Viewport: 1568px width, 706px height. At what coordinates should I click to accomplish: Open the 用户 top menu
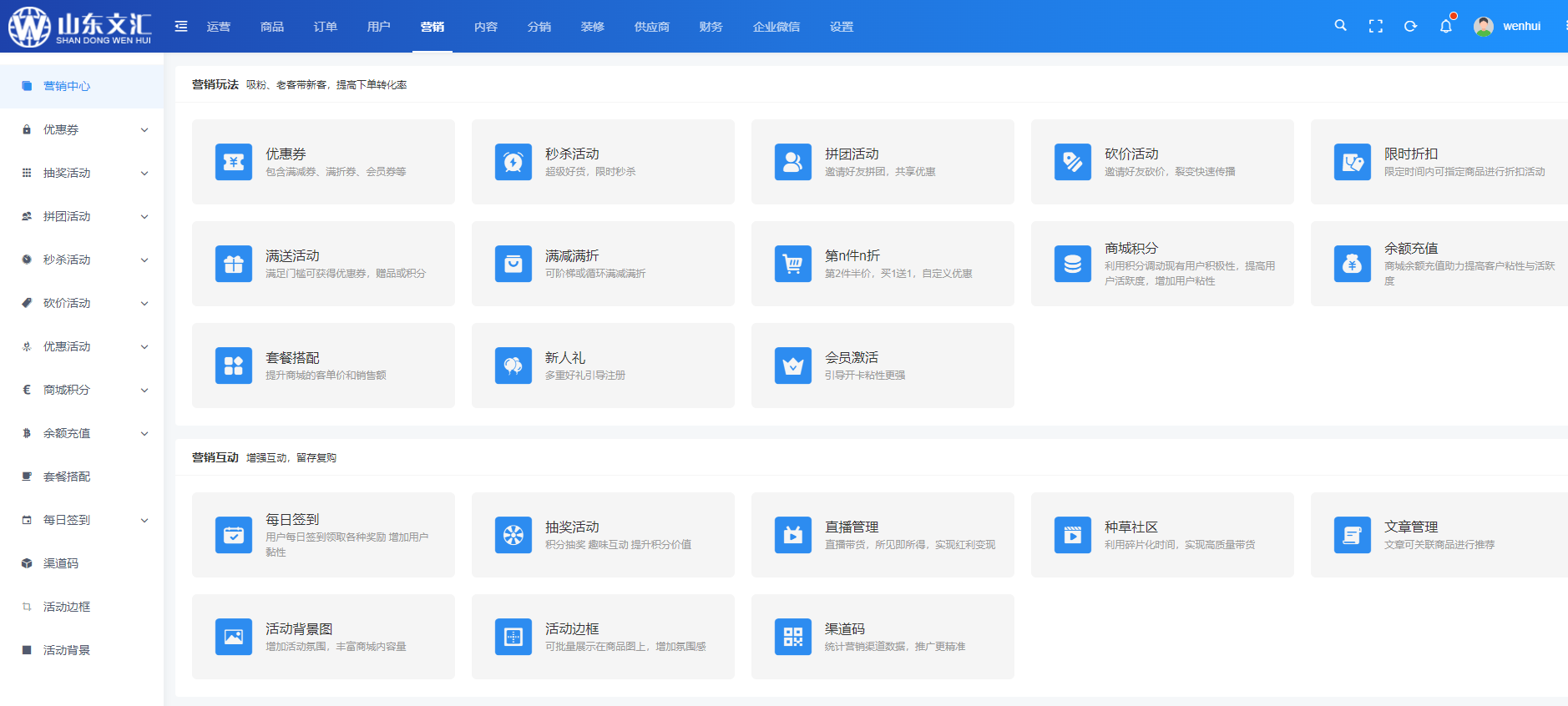tap(379, 27)
